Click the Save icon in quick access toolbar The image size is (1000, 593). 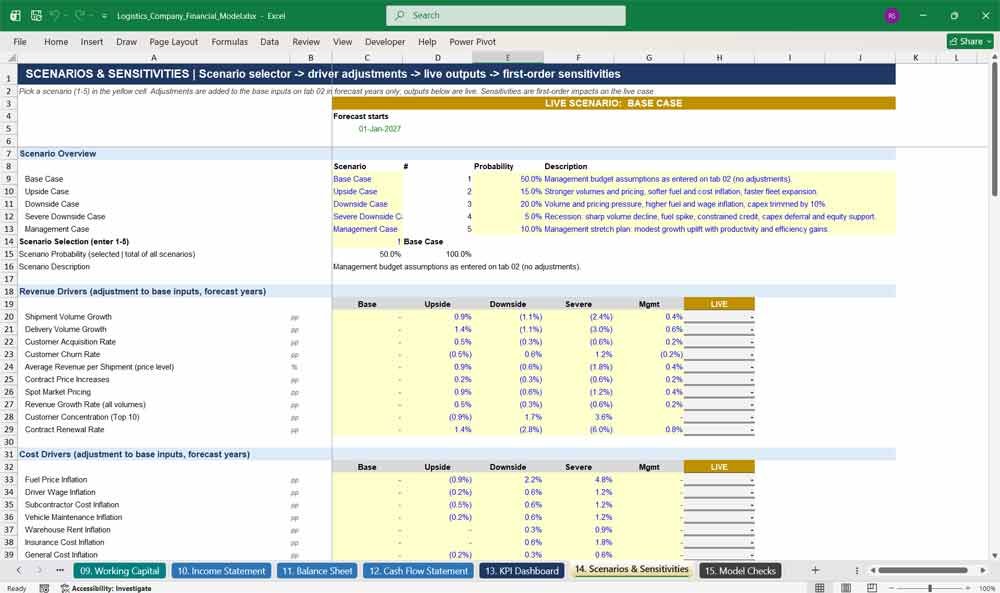pyautogui.click(x=36, y=15)
